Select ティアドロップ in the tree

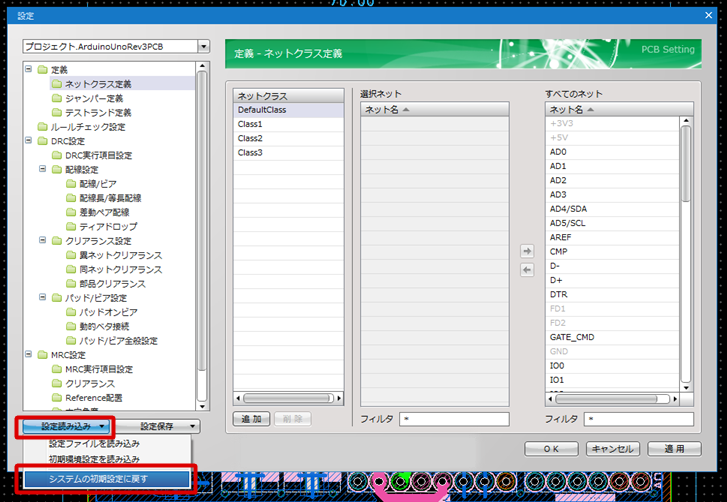click(x=108, y=227)
